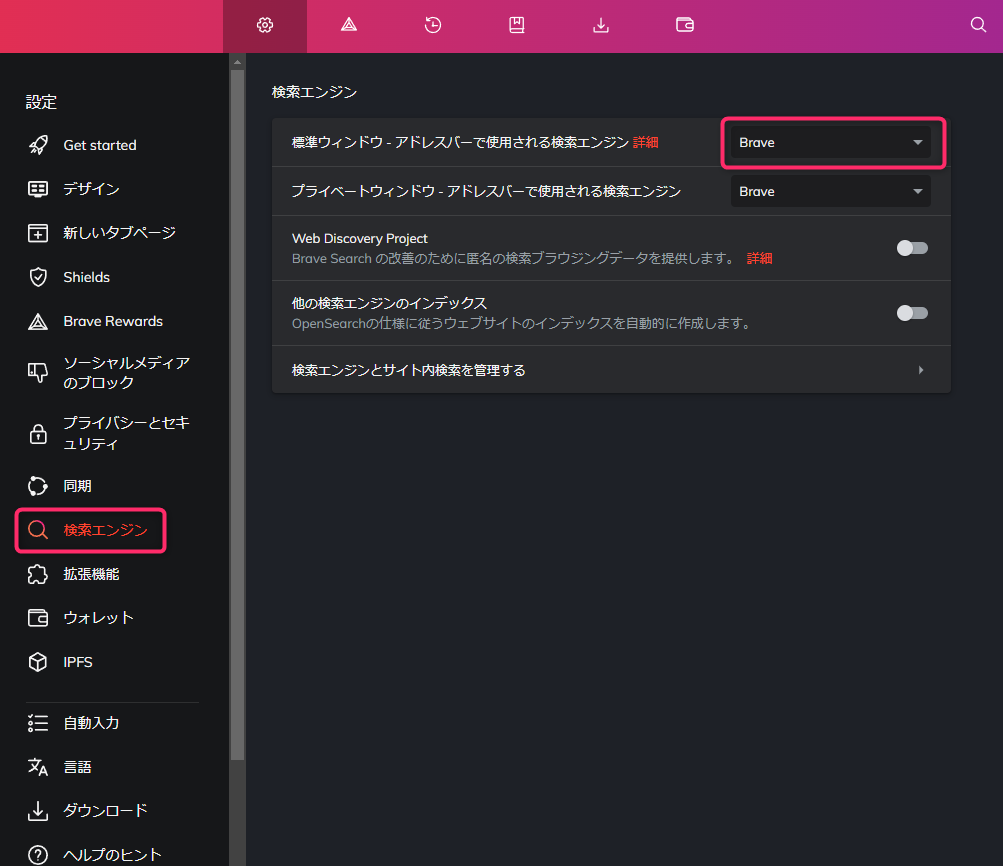This screenshot has width=1003, height=866.
Task: Click the 詳細 link under Web Discovery Project
Action: pos(760,258)
